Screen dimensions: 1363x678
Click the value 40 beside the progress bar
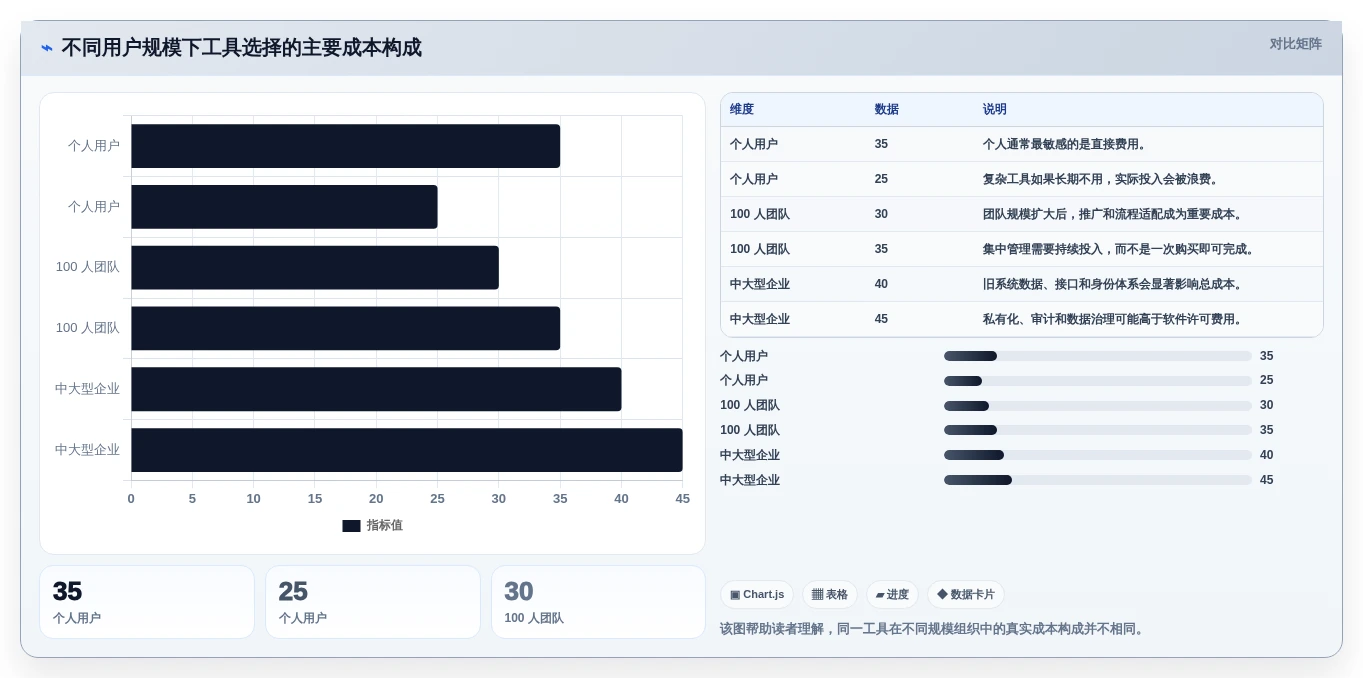pyautogui.click(x=1266, y=455)
